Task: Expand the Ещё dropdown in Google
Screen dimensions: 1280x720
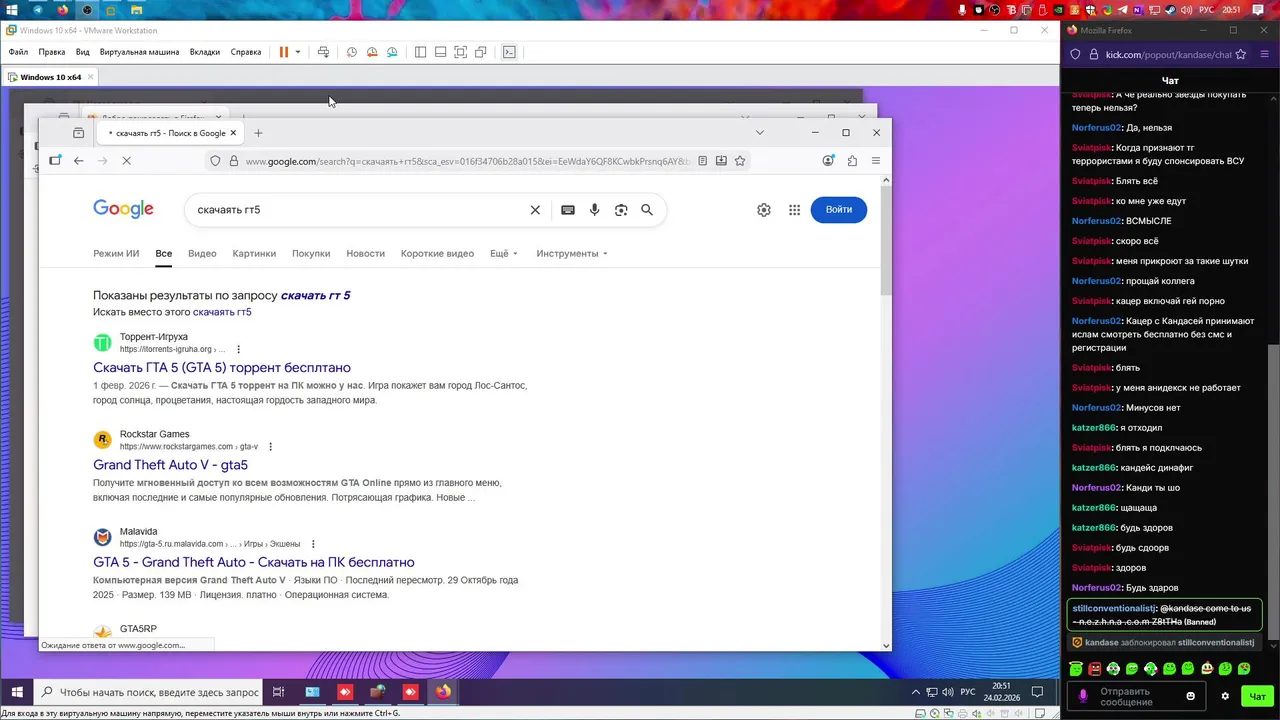Action: pos(504,253)
